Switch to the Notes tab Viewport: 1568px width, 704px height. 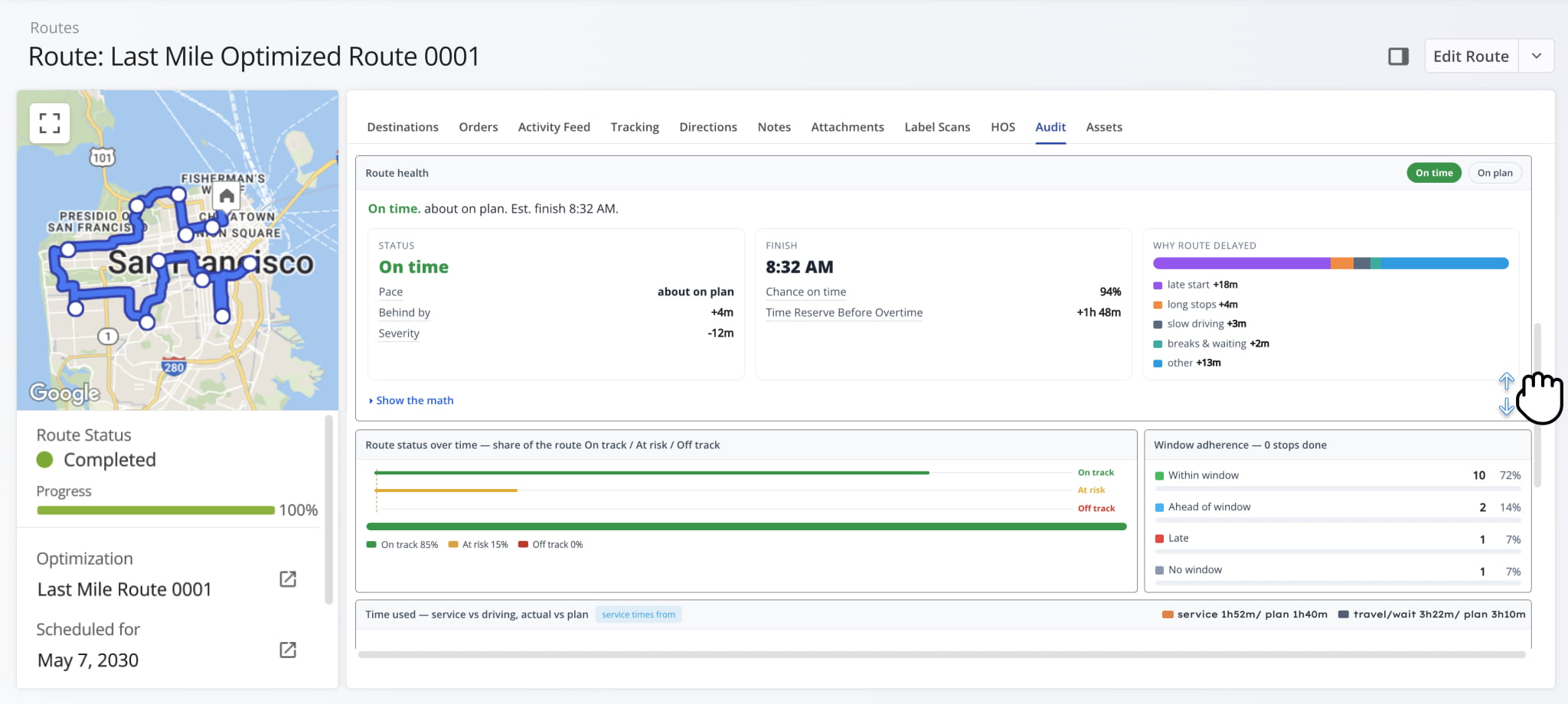coord(774,127)
